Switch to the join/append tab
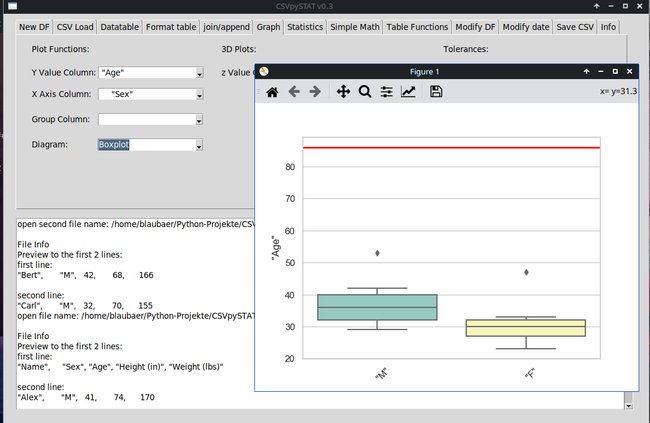650x423 pixels. coord(226,27)
